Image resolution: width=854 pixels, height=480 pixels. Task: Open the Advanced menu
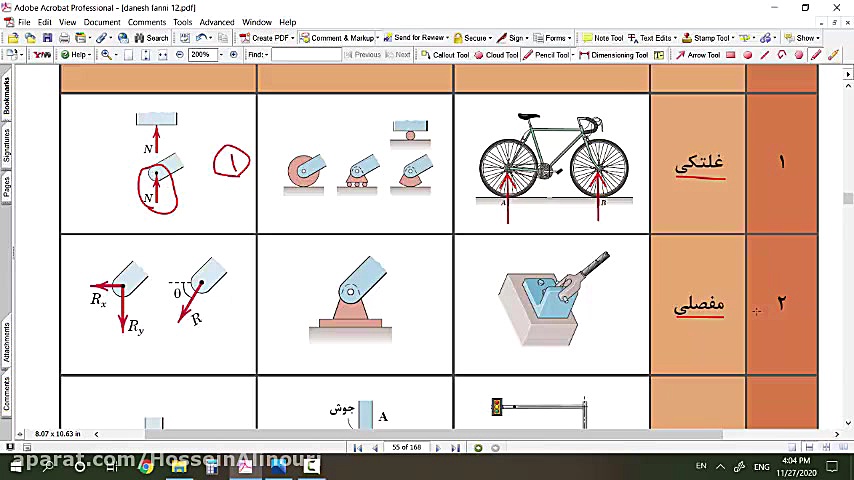[x=217, y=22]
